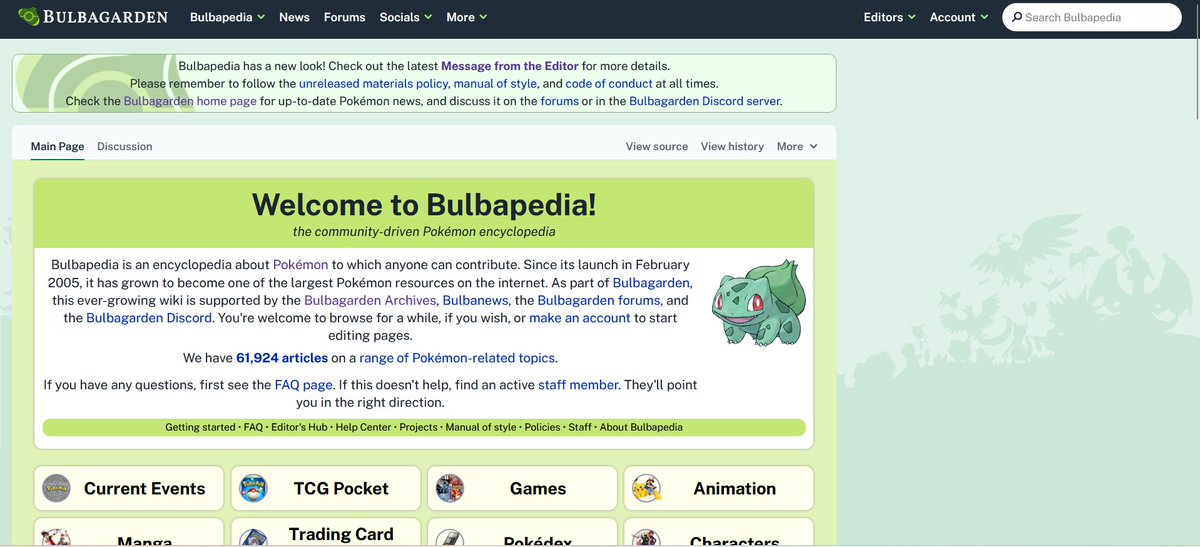Click the Pokémon link in the intro
Image resolution: width=1200 pixels, height=547 pixels.
(300, 265)
